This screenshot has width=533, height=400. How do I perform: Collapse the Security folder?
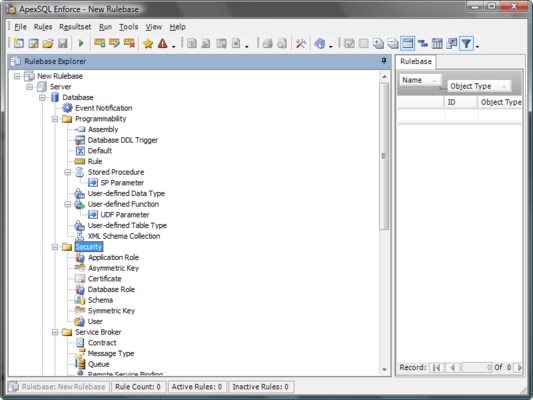(55, 247)
